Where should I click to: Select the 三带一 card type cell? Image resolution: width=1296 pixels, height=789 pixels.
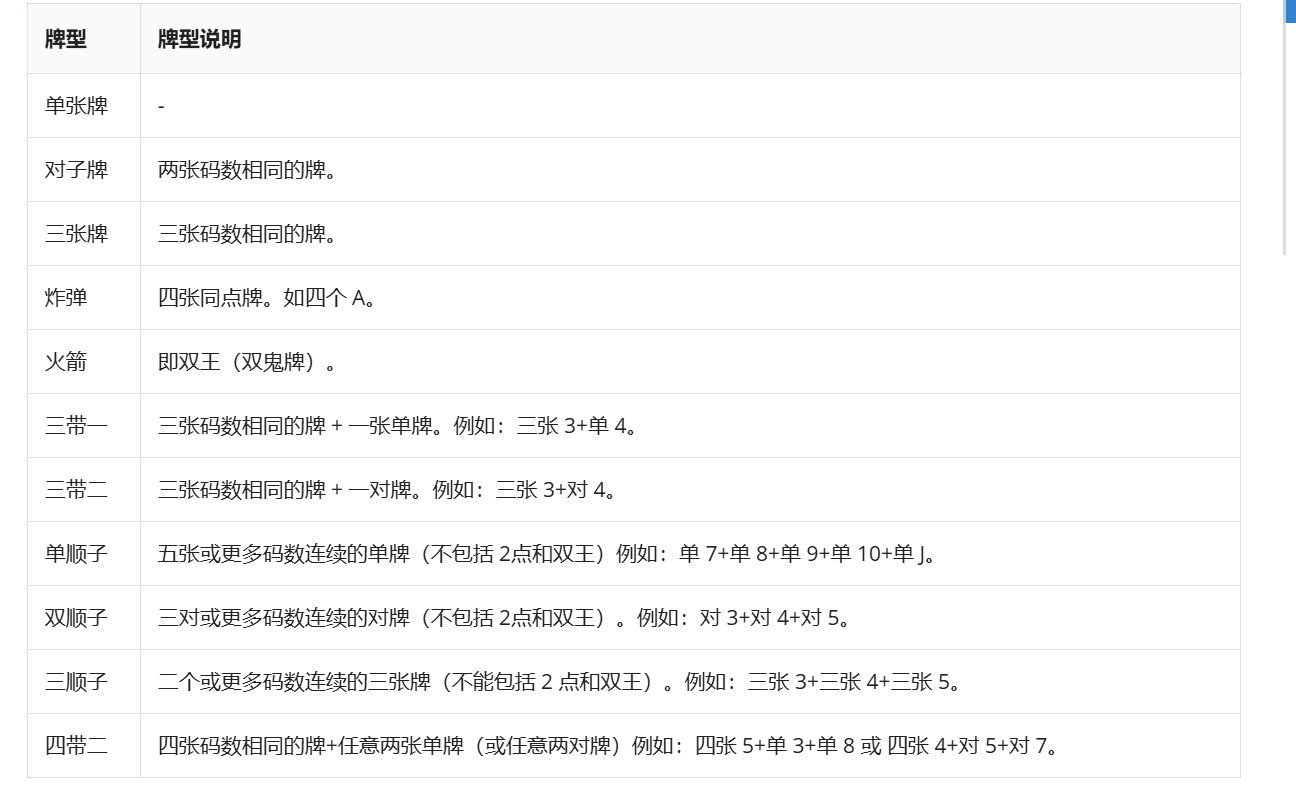point(76,426)
